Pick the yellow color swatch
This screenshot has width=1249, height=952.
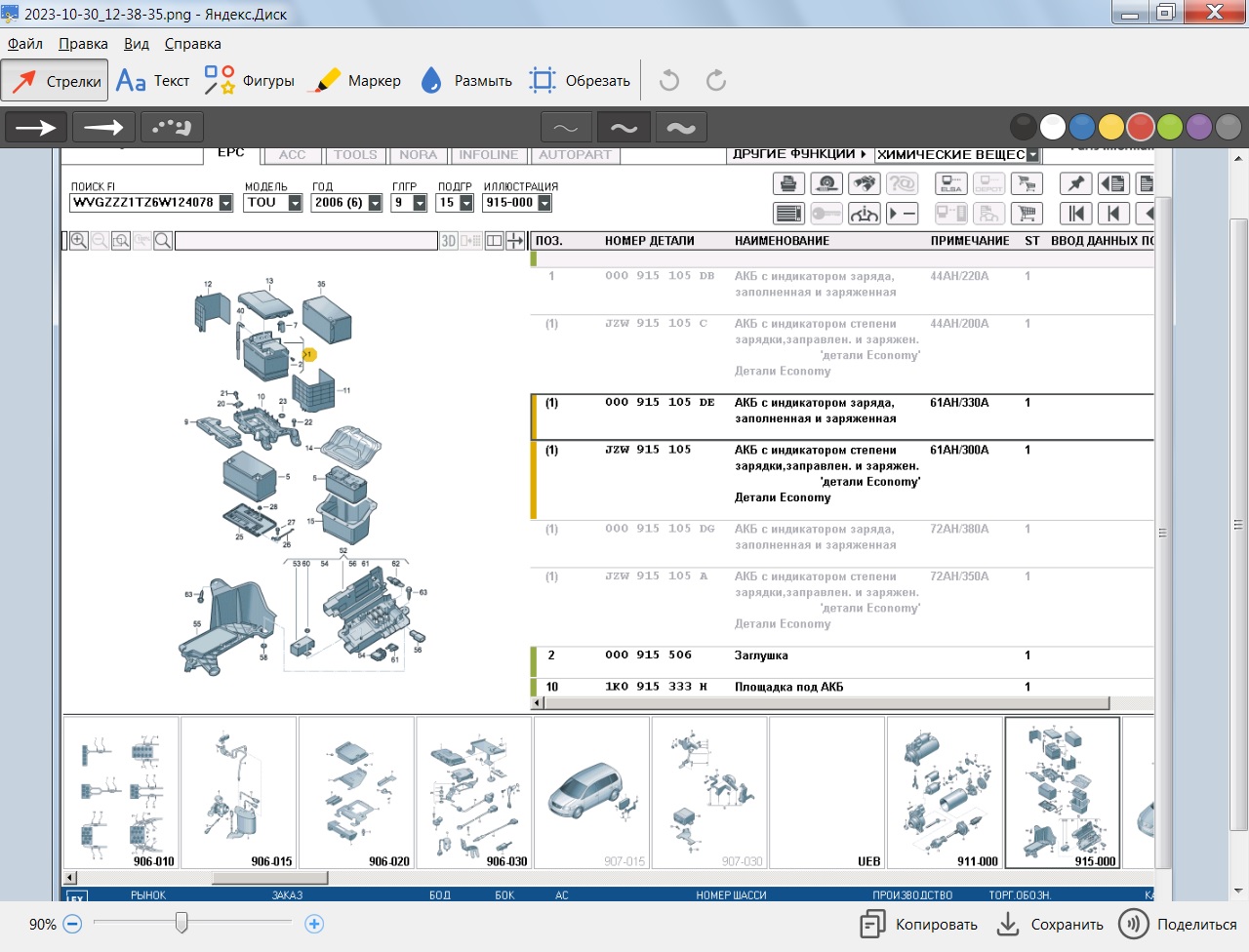click(x=1111, y=127)
